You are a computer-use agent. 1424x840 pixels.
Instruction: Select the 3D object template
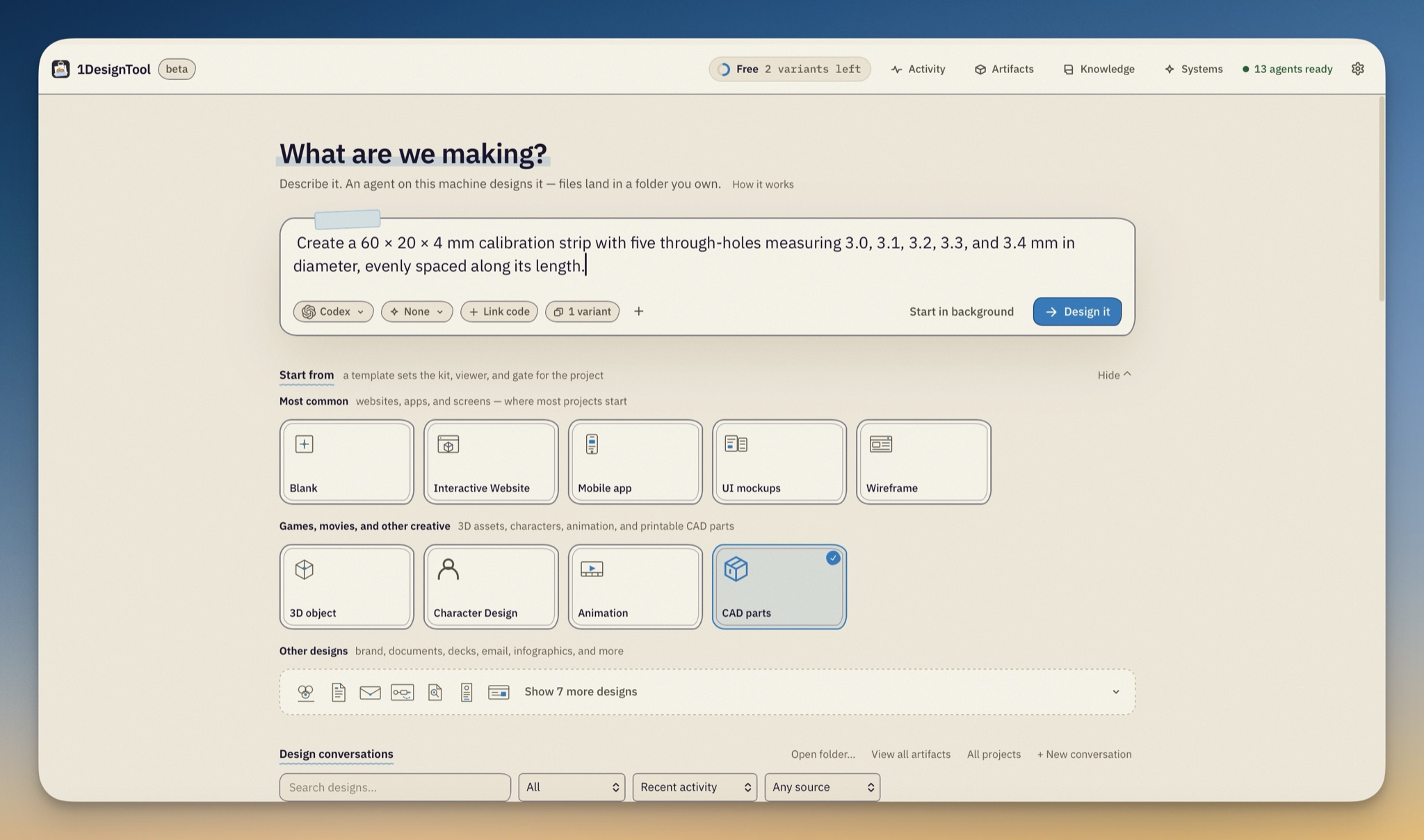[x=346, y=587]
